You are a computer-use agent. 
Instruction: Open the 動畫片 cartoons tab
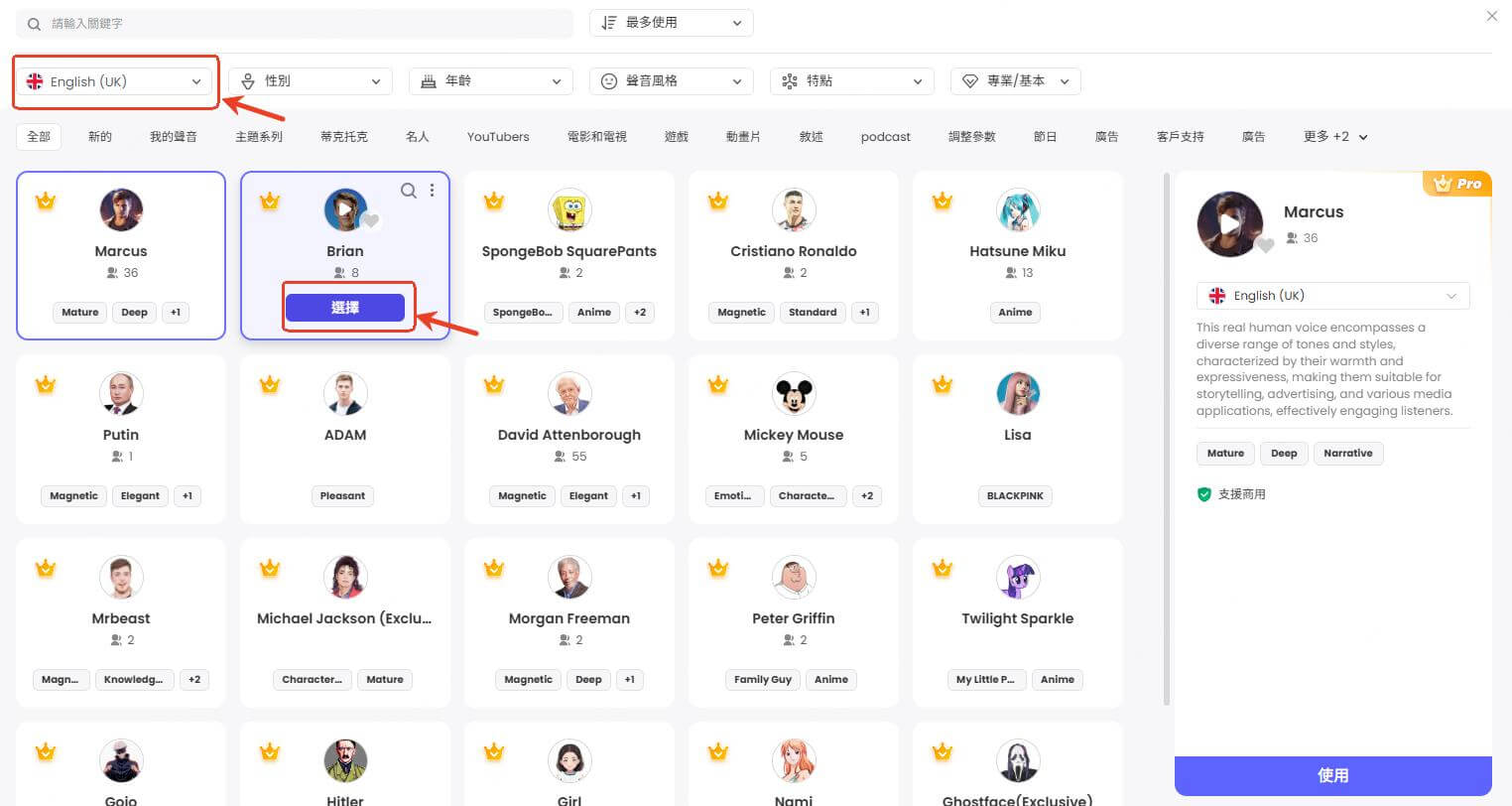coord(743,137)
